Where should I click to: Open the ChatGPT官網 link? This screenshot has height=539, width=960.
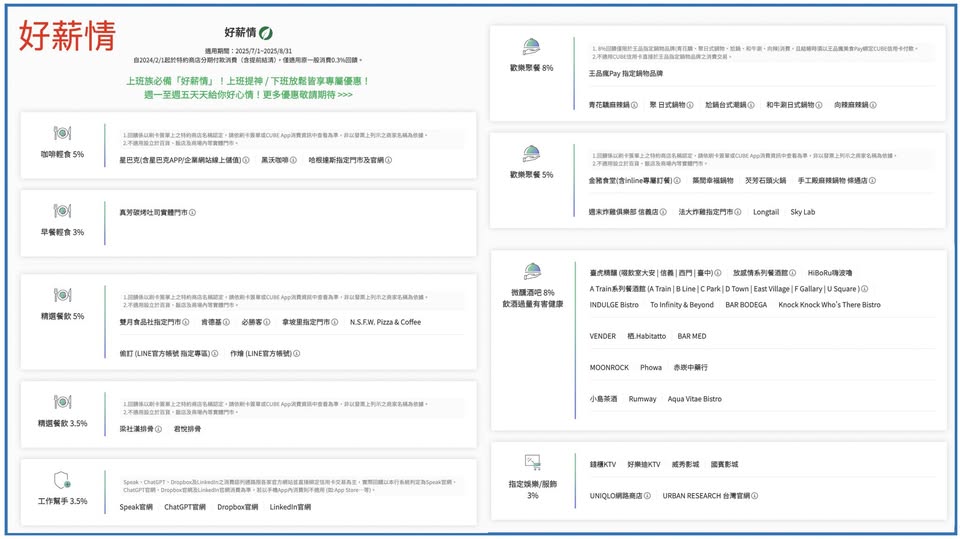185,507
